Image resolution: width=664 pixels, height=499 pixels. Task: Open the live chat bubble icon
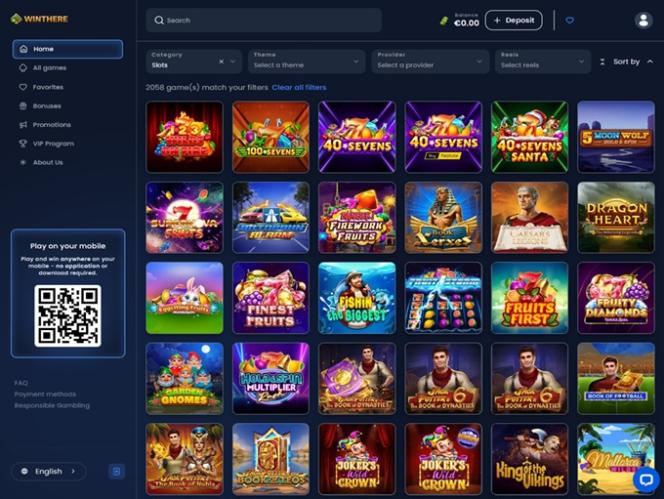point(646,480)
